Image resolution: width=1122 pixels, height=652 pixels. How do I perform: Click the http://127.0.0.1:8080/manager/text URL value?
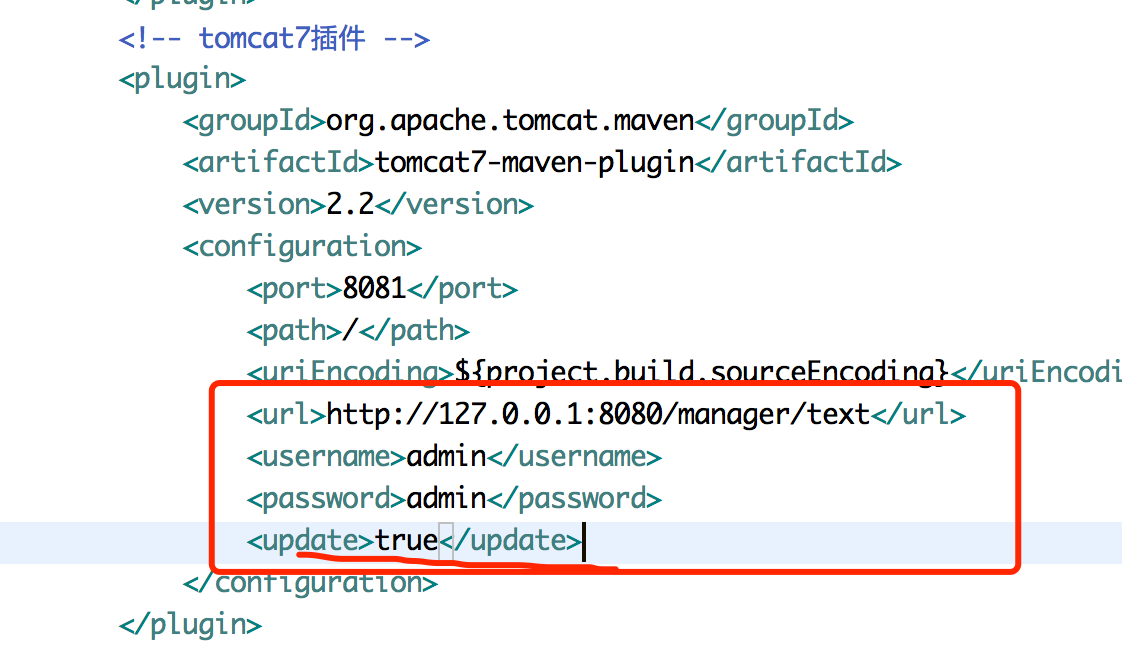pos(598,414)
